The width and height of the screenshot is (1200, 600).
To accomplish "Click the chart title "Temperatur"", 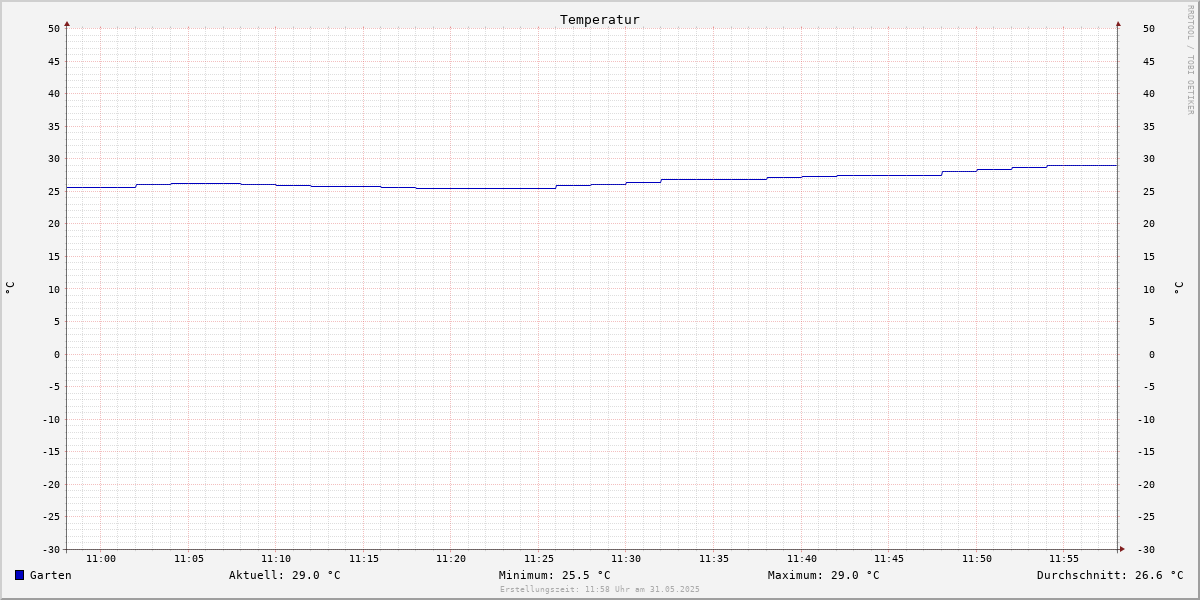I will coord(599,19).
